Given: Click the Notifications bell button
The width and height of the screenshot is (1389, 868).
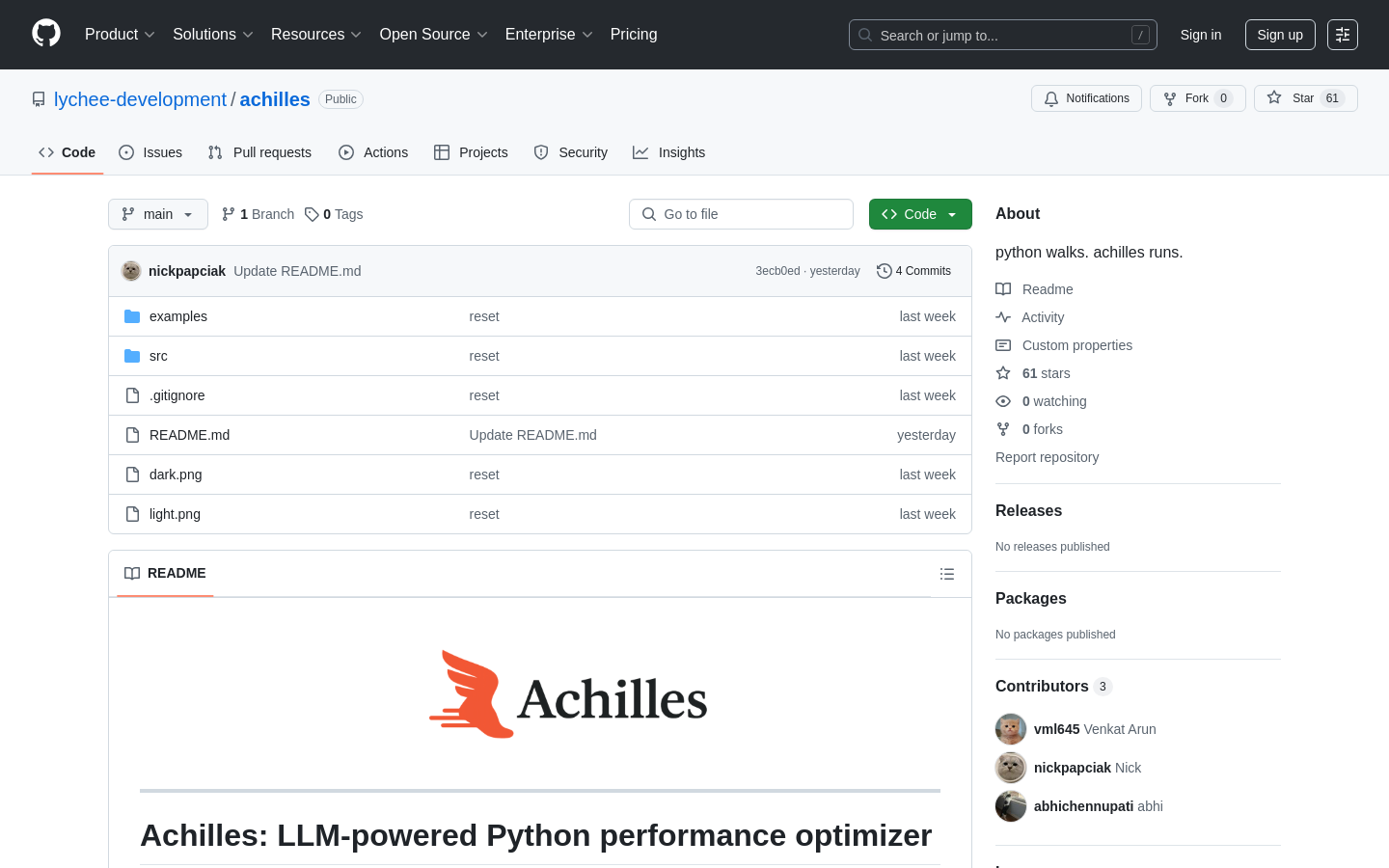Looking at the screenshot, I should coord(1086,98).
